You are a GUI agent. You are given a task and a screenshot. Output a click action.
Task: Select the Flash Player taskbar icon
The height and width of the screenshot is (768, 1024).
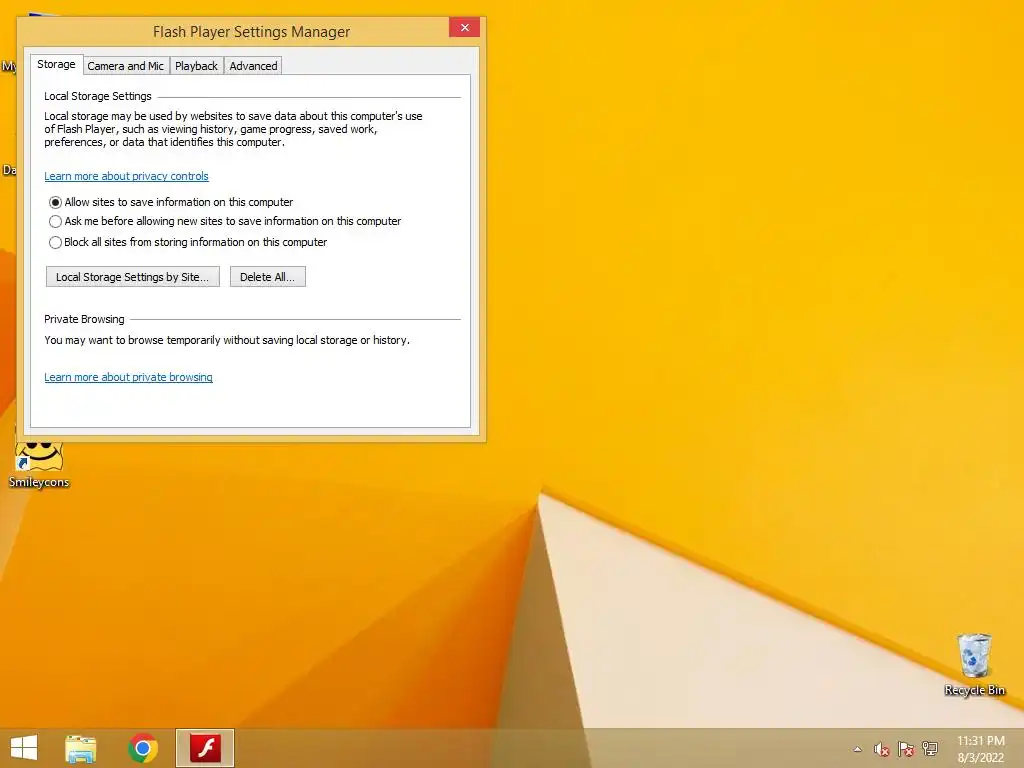(x=205, y=748)
